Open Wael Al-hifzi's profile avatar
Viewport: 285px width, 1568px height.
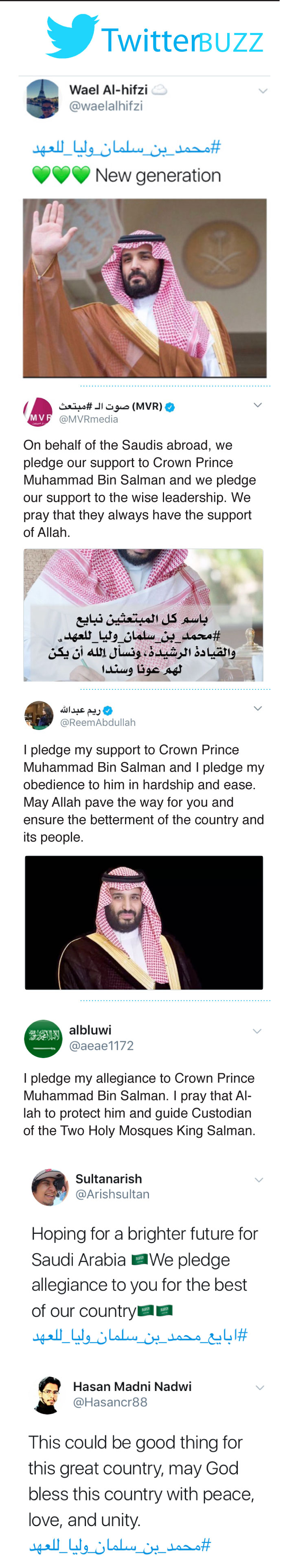tap(43, 98)
